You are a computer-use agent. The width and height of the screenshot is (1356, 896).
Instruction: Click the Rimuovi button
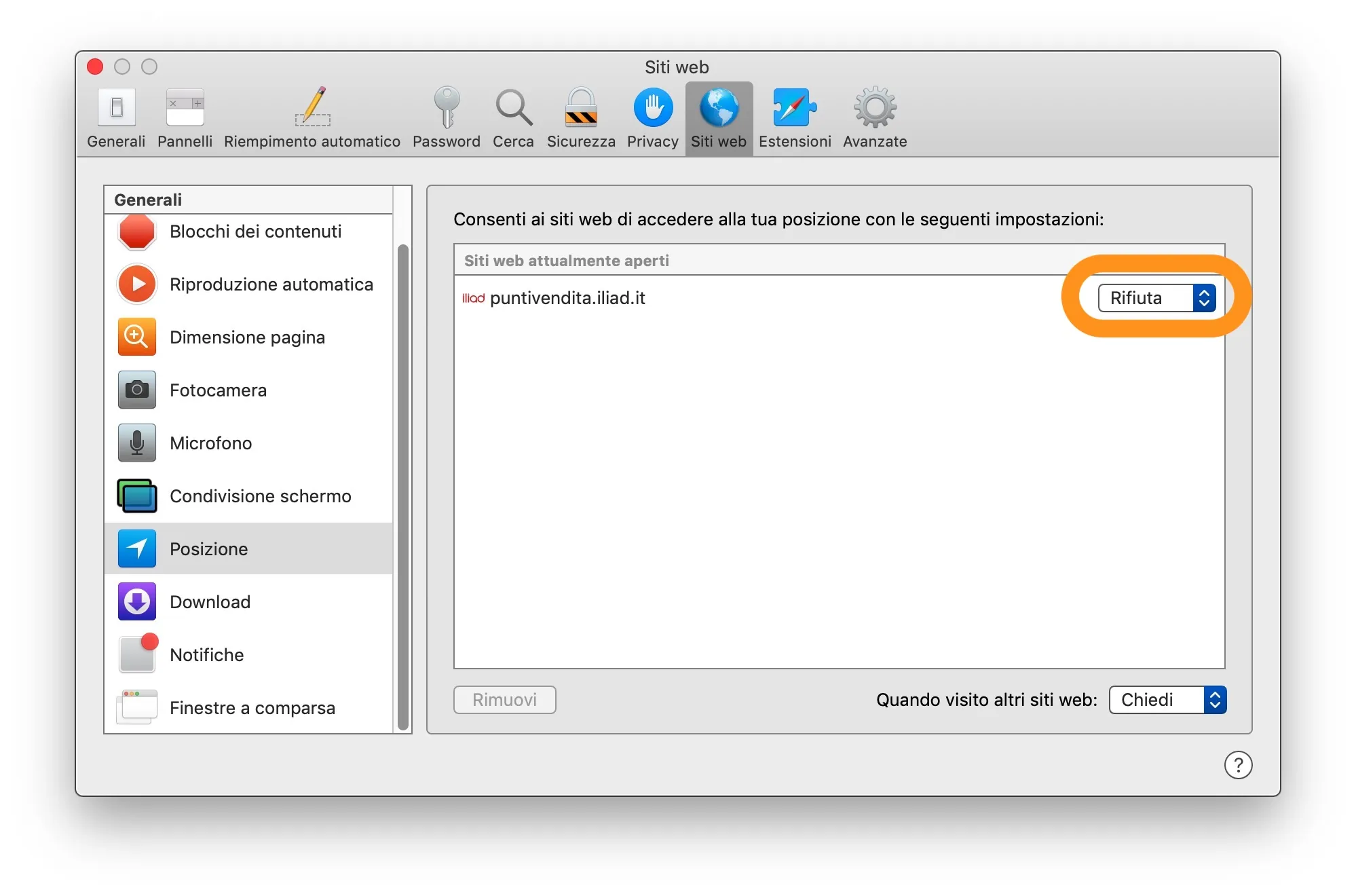click(504, 700)
